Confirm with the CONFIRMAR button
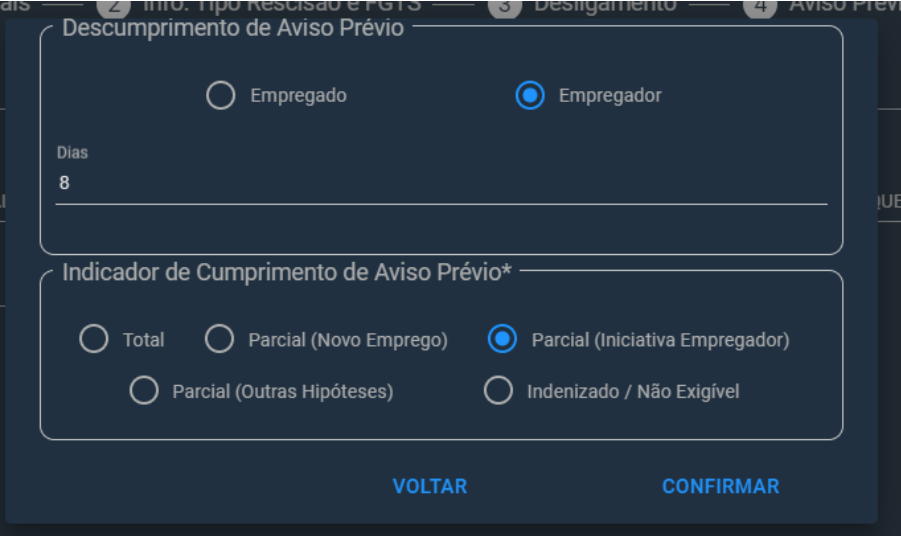 click(721, 486)
